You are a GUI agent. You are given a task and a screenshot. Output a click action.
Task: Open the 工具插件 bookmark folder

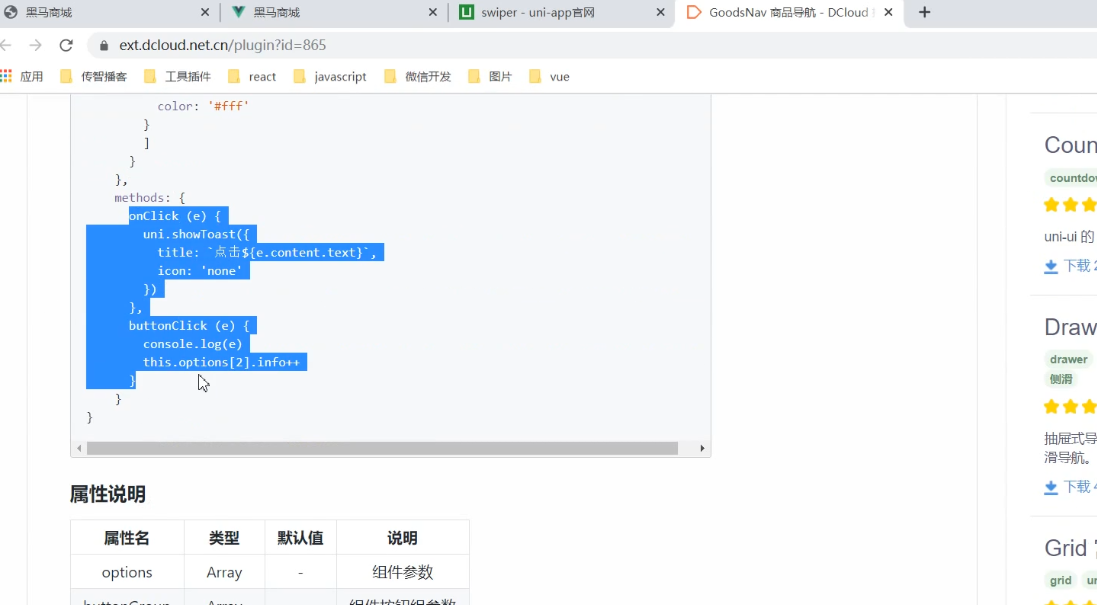(x=177, y=76)
